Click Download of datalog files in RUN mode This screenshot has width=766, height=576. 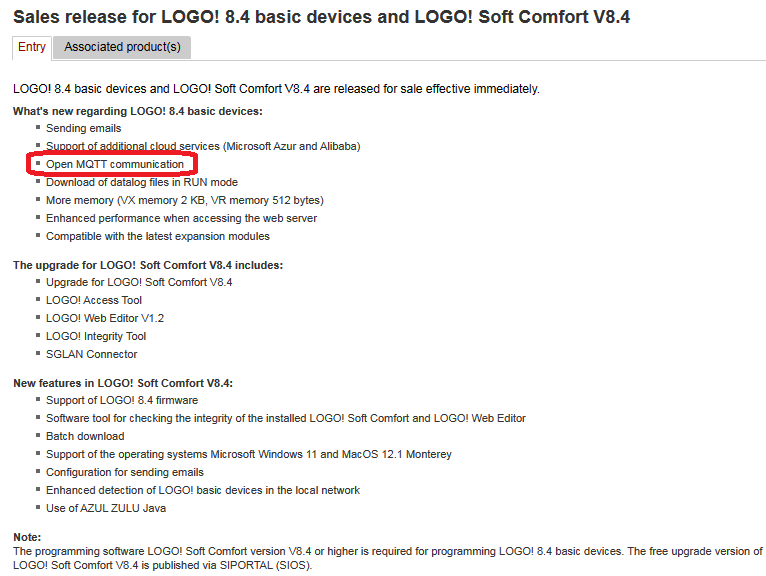coord(142,182)
